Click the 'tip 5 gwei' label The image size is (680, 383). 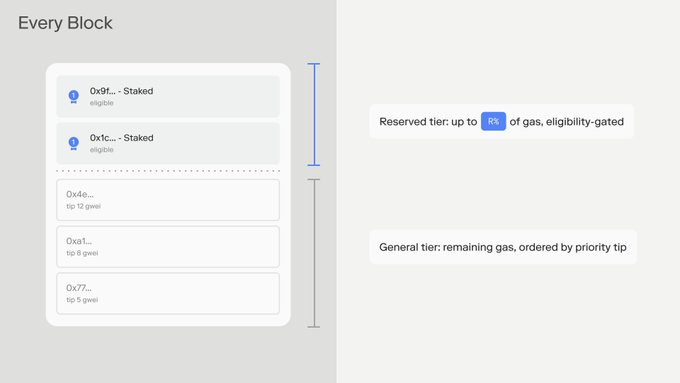(82, 300)
